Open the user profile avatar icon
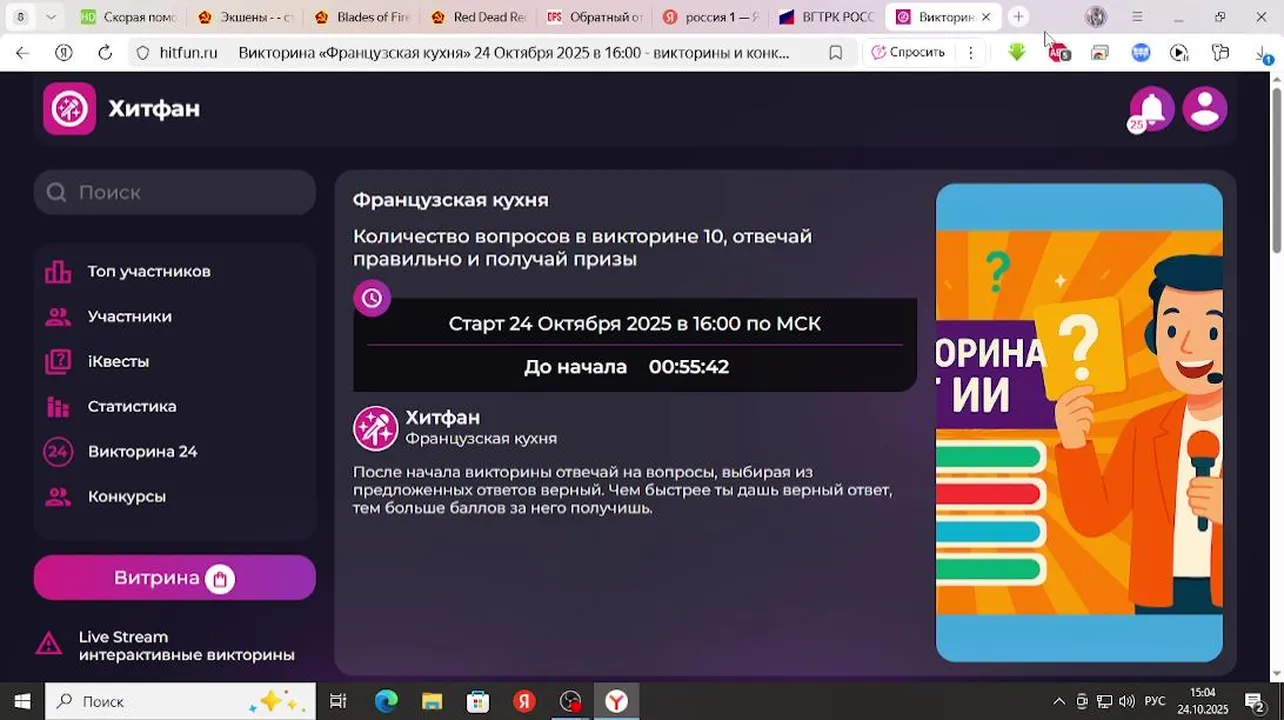 1205,108
